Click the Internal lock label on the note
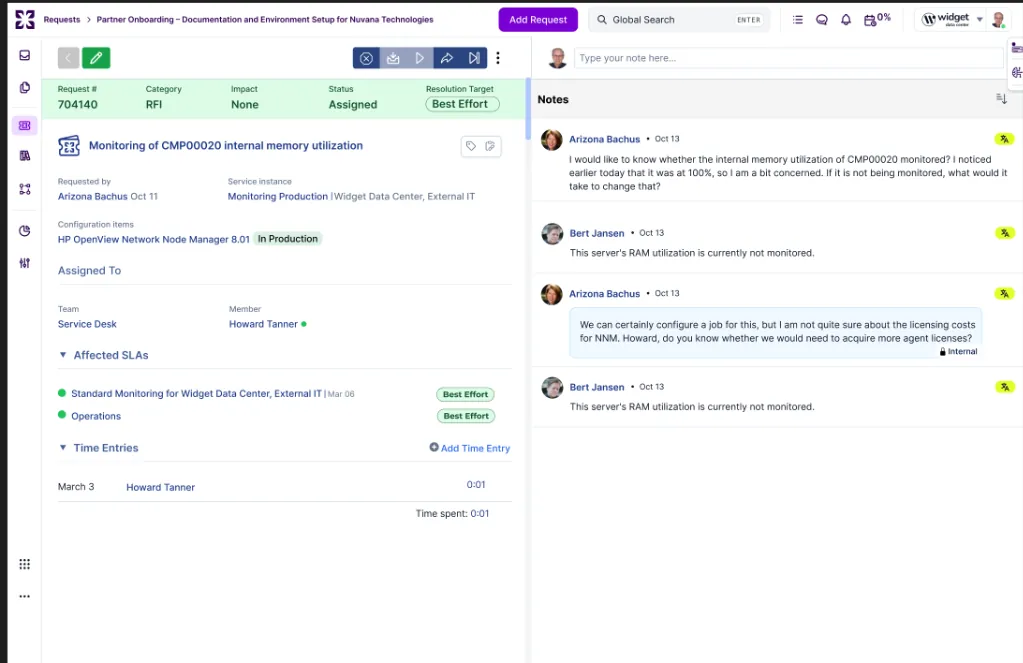Image resolution: width=1023 pixels, height=663 pixels. pyautogui.click(x=958, y=352)
